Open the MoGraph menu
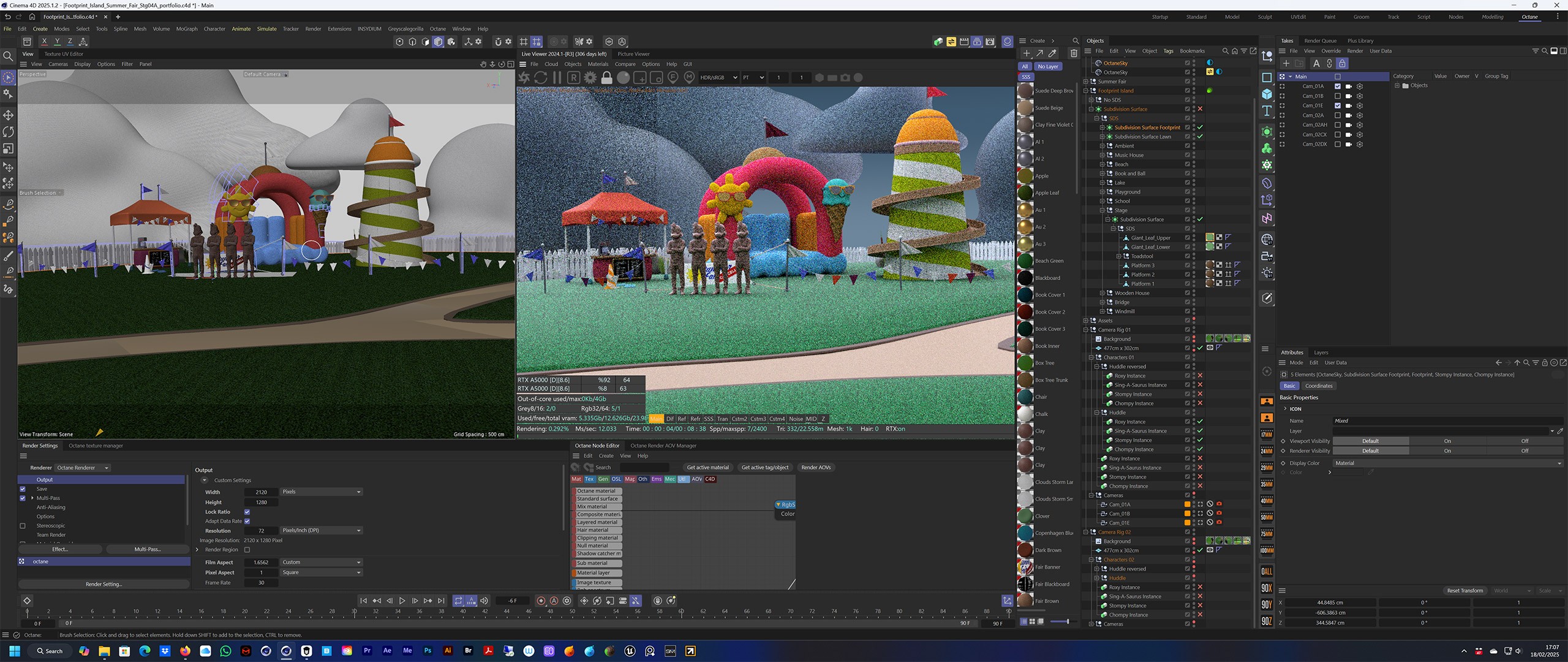Viewport: 1568px width, 662px height. 186,29
